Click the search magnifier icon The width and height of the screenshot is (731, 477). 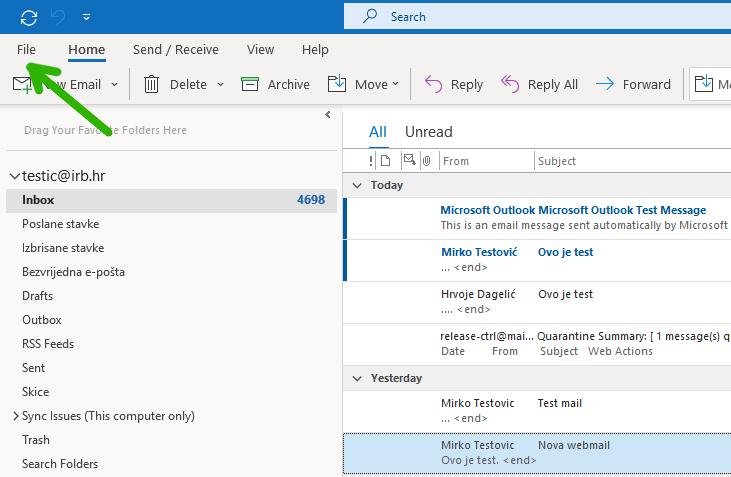pos(370,16)
